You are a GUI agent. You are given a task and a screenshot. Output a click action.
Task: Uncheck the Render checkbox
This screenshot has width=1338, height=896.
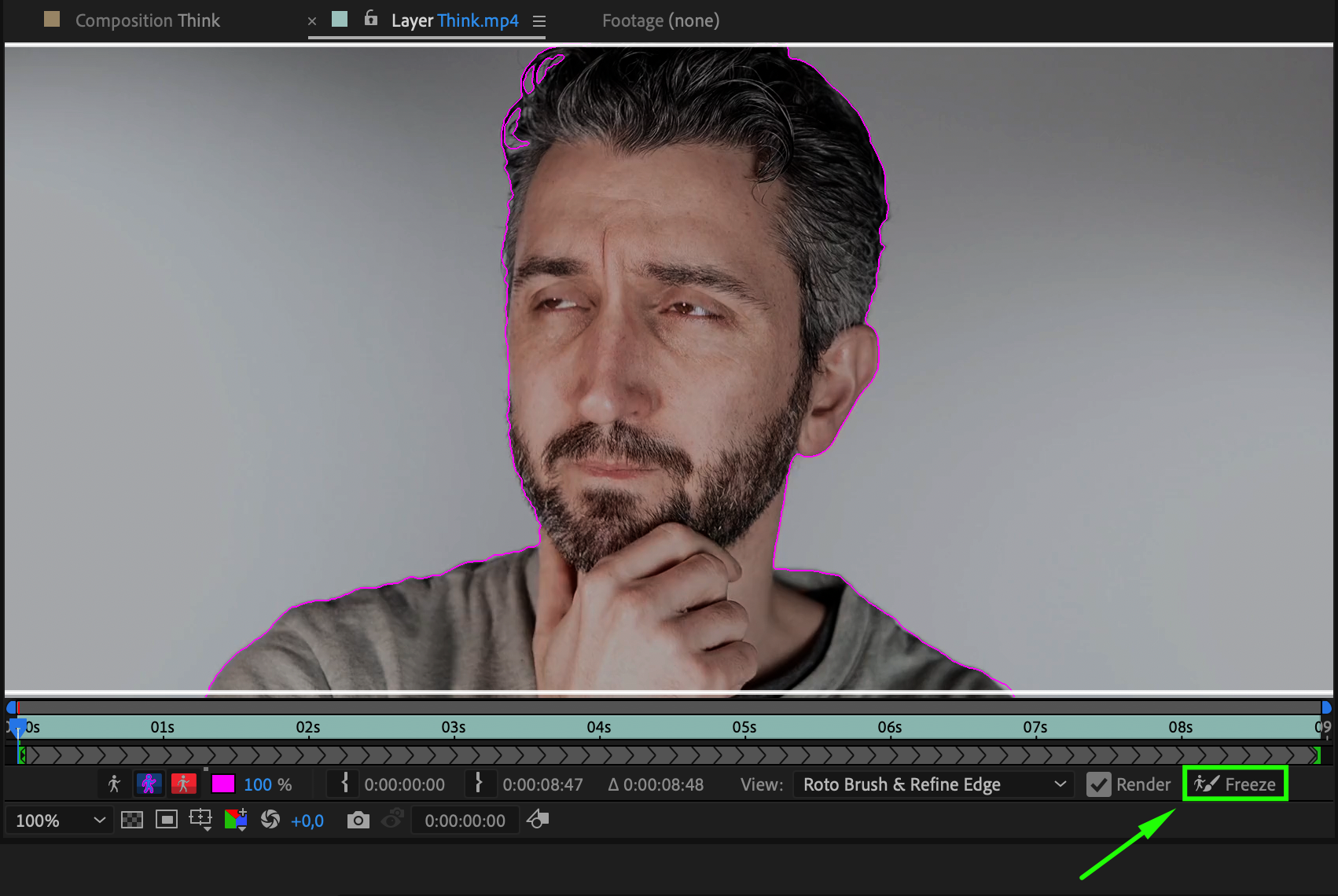pos(1098,784)
